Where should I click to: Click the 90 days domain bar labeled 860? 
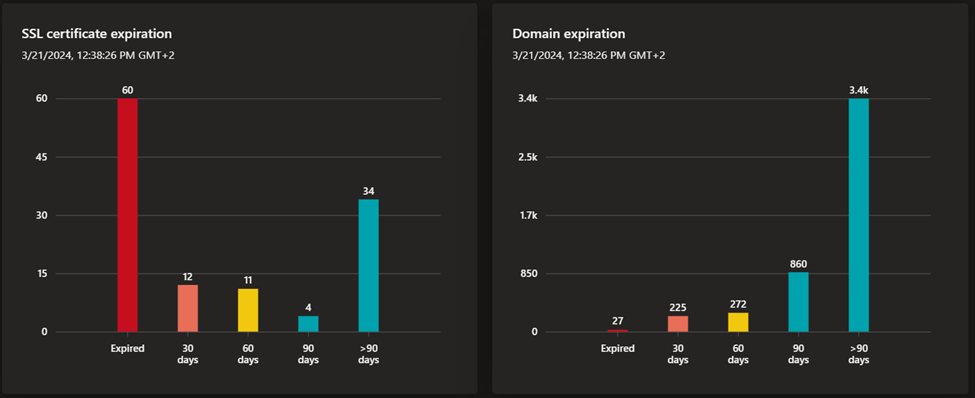[x=798, y=302]
